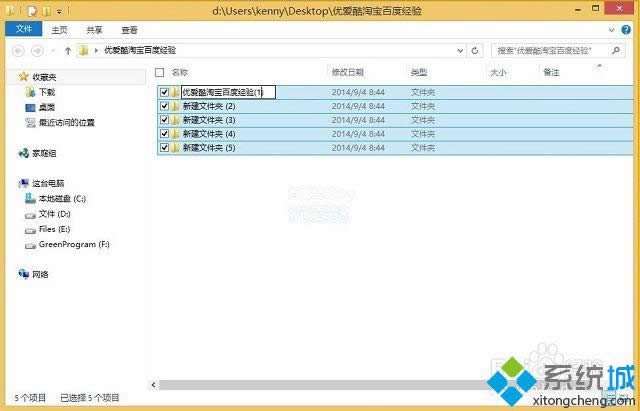This screenshot has width=640, height=411.
Task: Open Help with the question mark icon
Action: [x=626, y=30]
